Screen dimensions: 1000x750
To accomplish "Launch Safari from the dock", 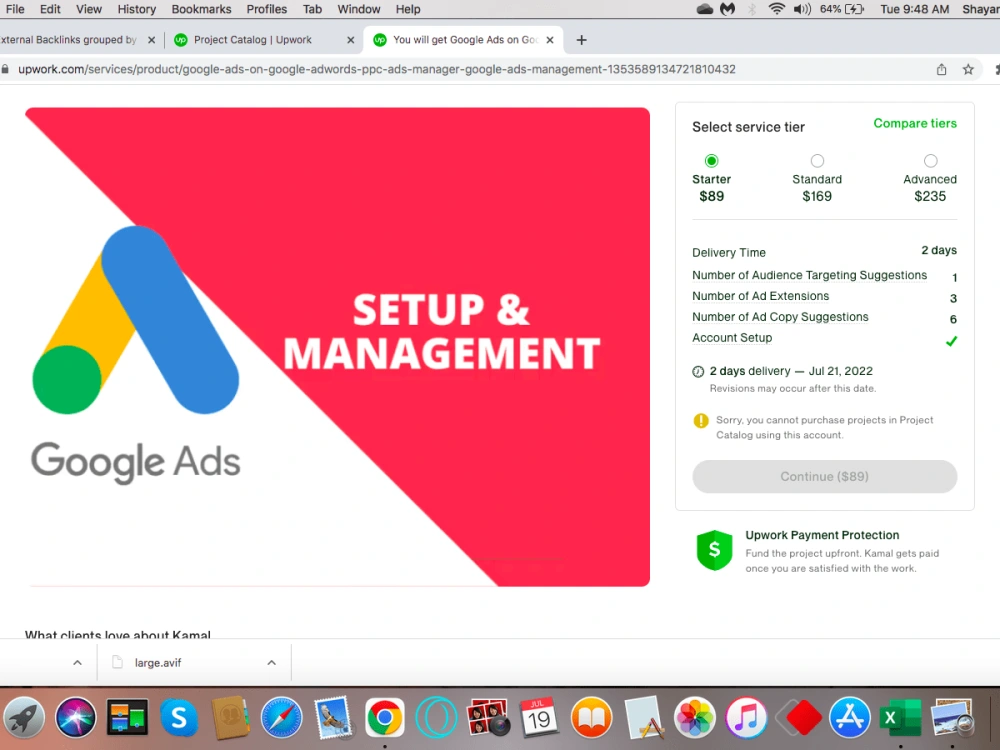I will pyautogui.click(x=281, y=717).
